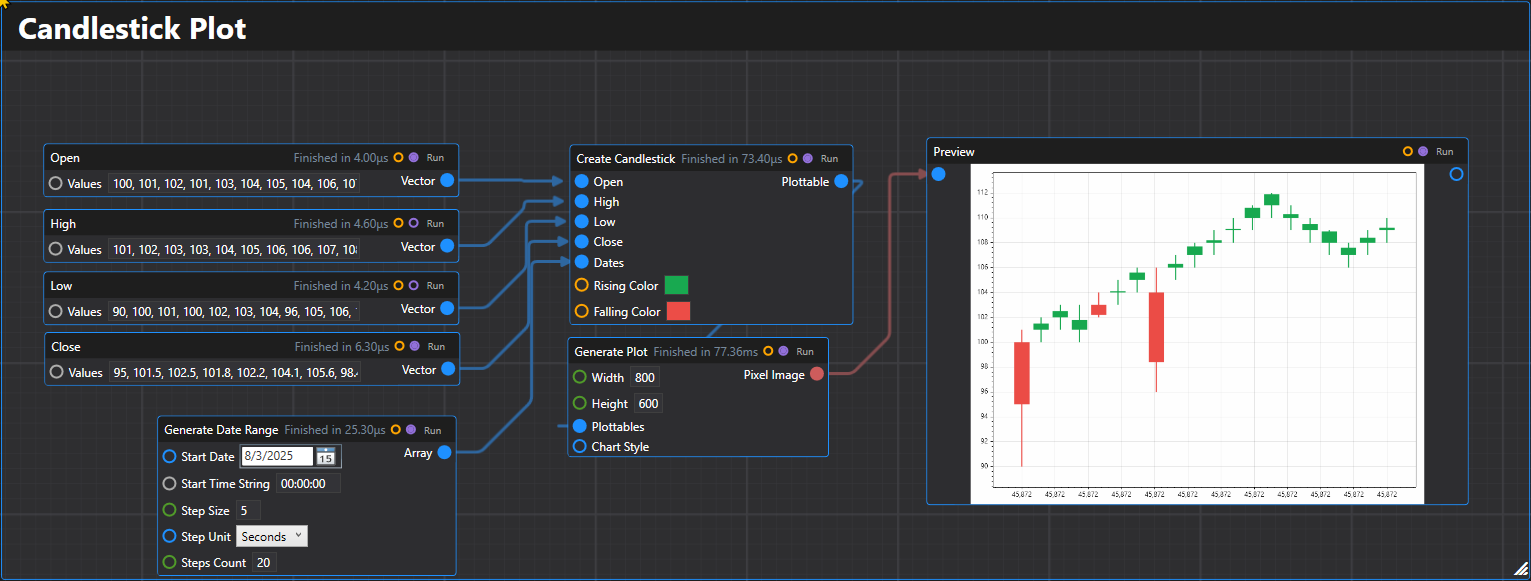Click the High node's Values input port
The image size is (1531, 581).
56,249
